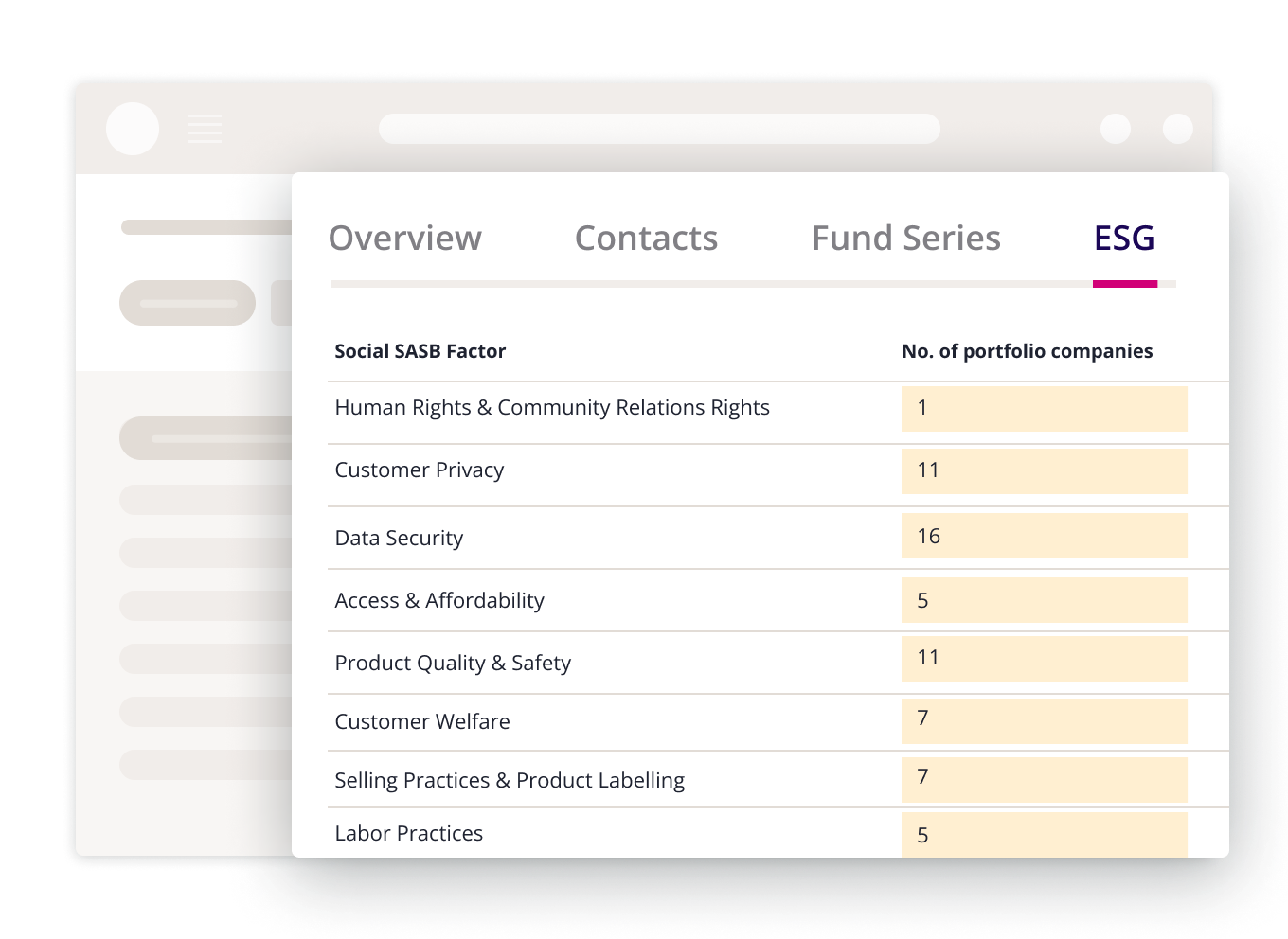Open the hamburger menu in the top bar
Screen dimensions: 1288x939
pos(205,129)
